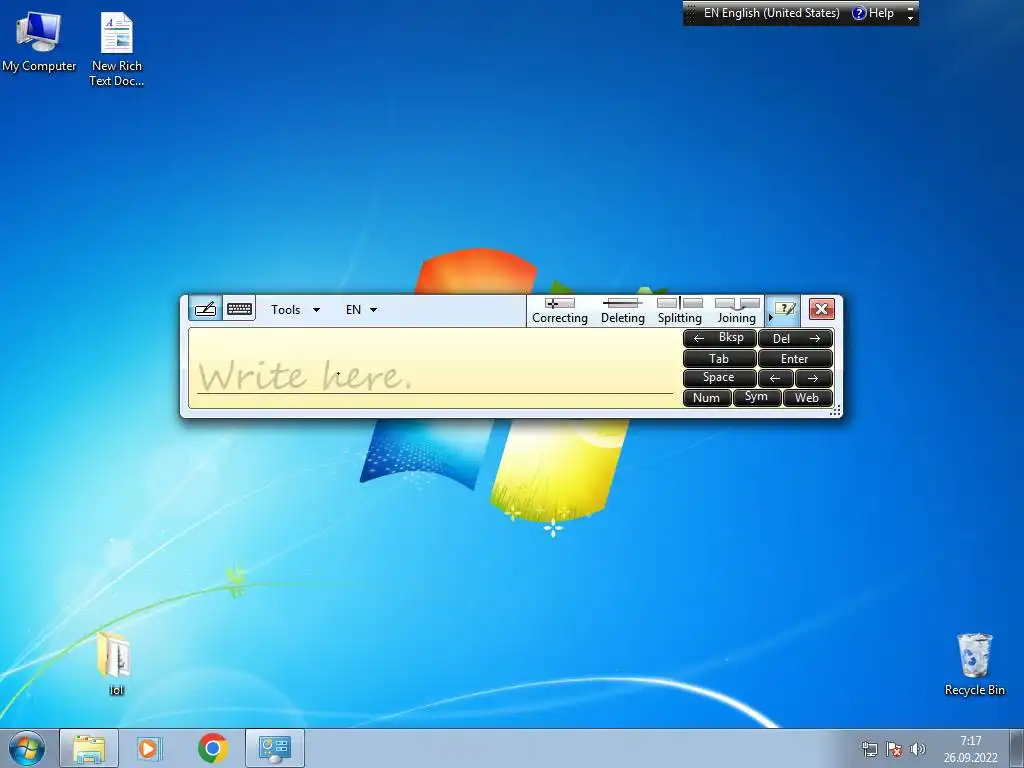1024x768 pixels.
Task: Launch Google Chrome from taskbar
Action: tap(212, 748)
